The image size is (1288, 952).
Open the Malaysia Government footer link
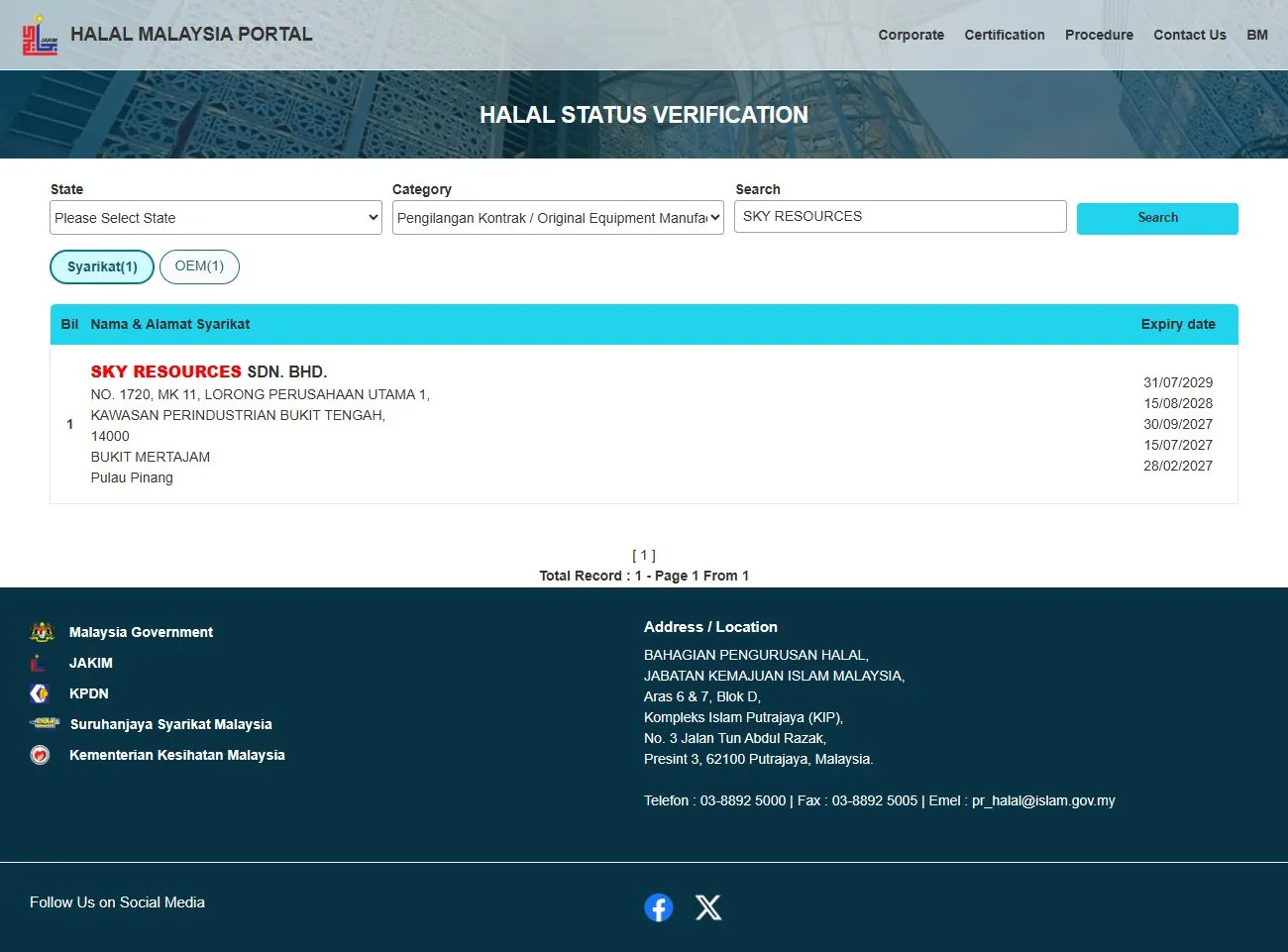point(141,632)
